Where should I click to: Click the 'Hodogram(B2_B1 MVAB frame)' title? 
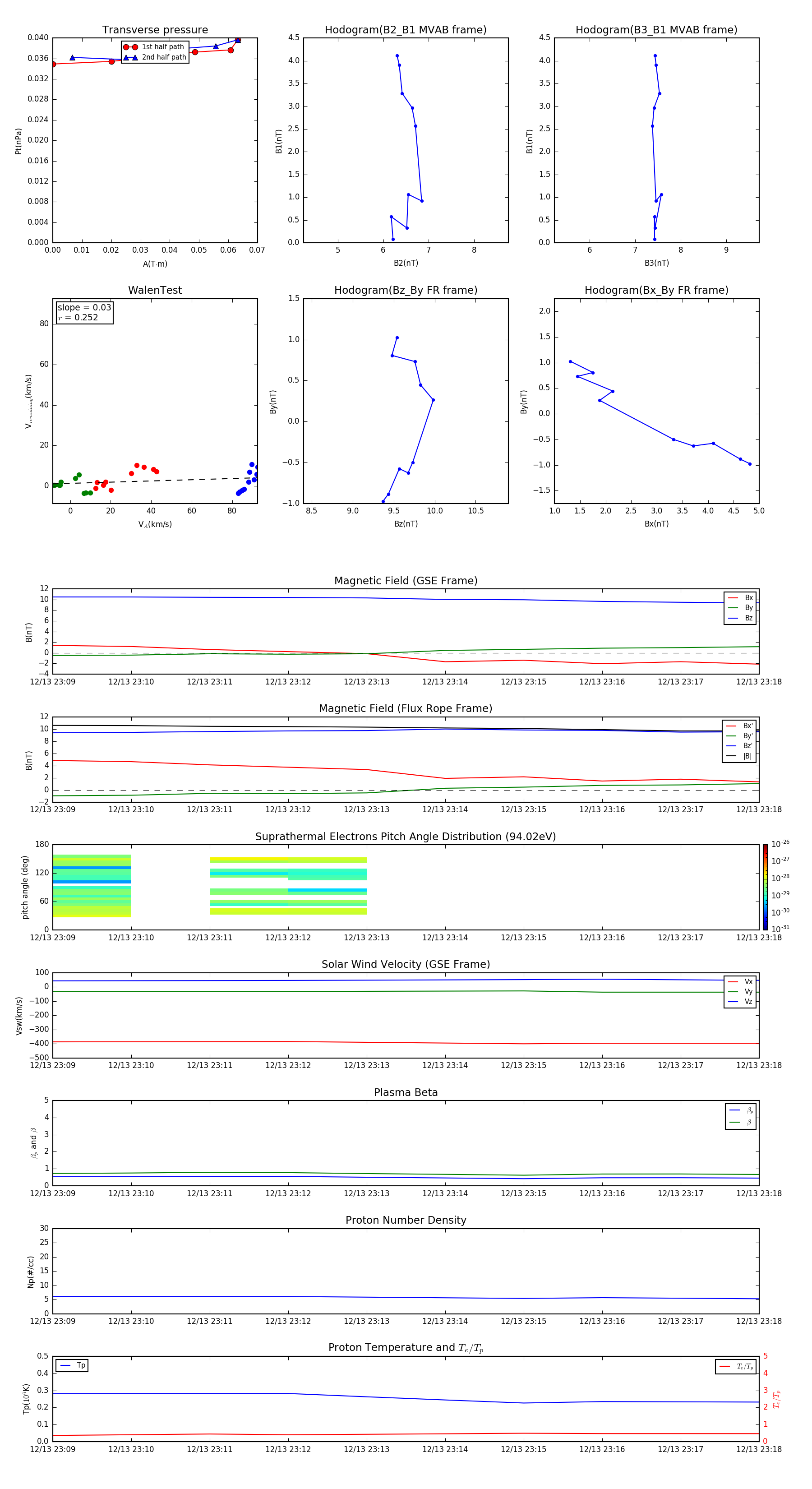(x=406, y=30)
